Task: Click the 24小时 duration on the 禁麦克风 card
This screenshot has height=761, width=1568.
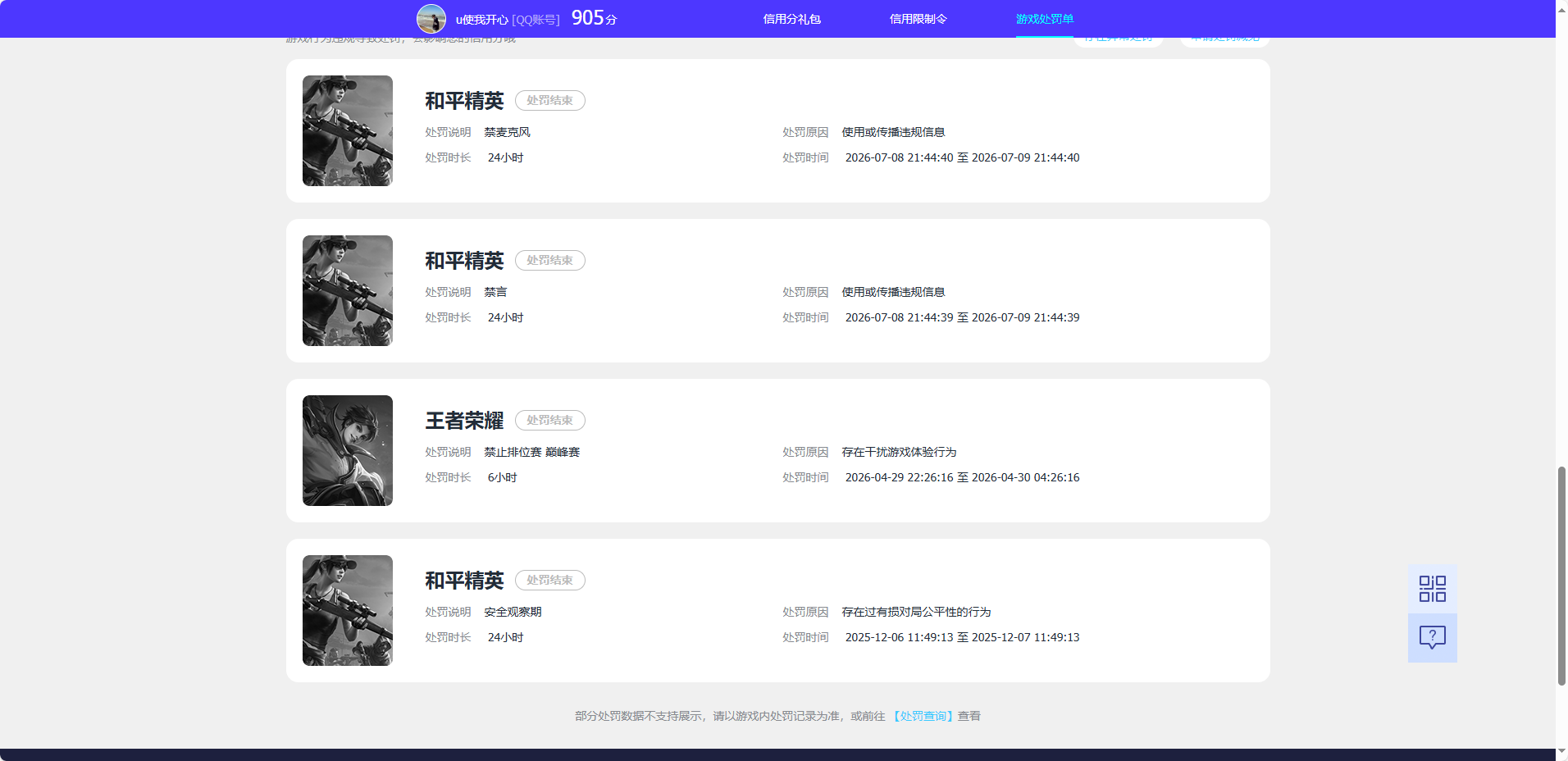Action: (505, 157)
